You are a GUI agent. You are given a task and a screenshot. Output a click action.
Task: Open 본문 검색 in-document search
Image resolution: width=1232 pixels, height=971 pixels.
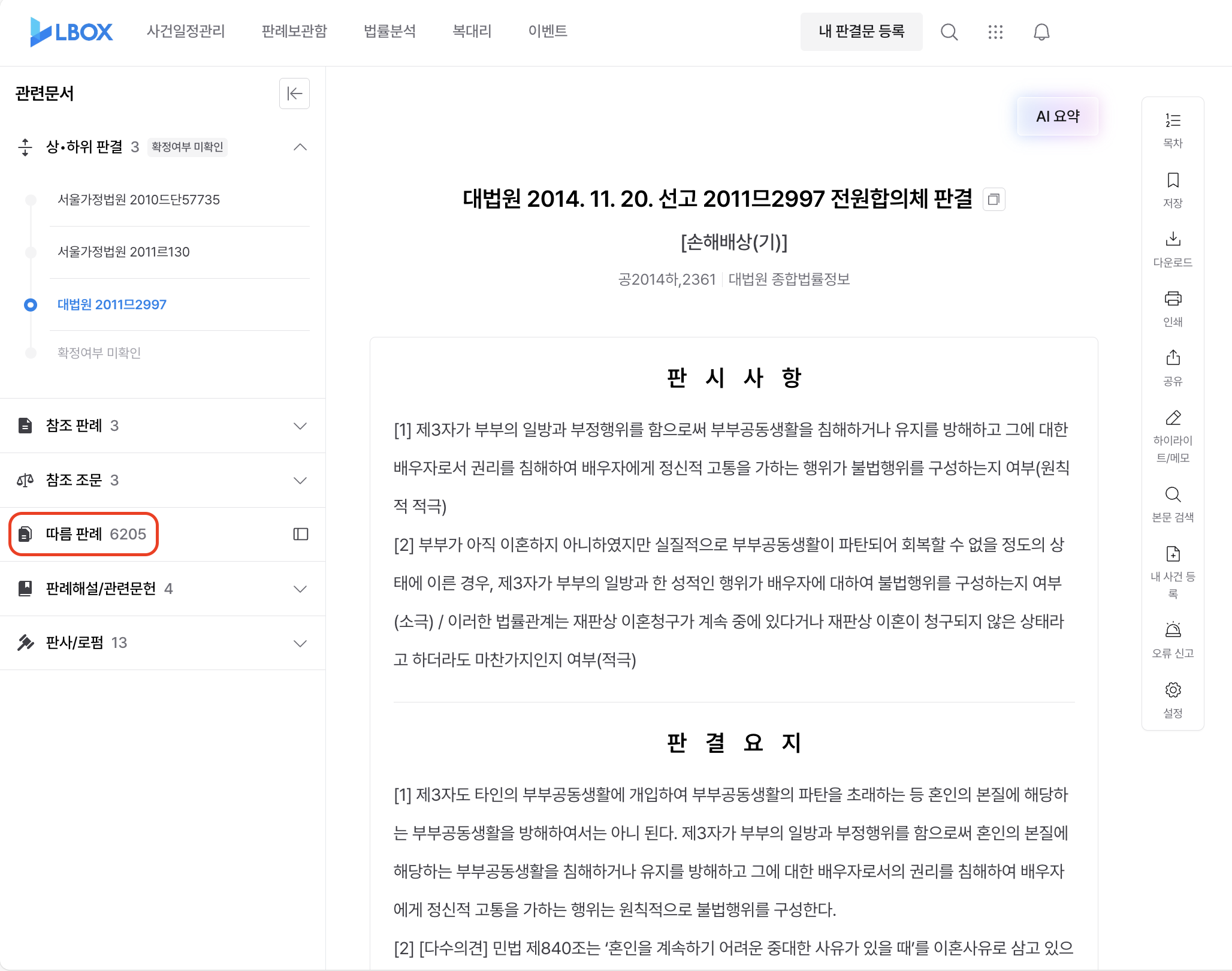tap(1173, 504)
